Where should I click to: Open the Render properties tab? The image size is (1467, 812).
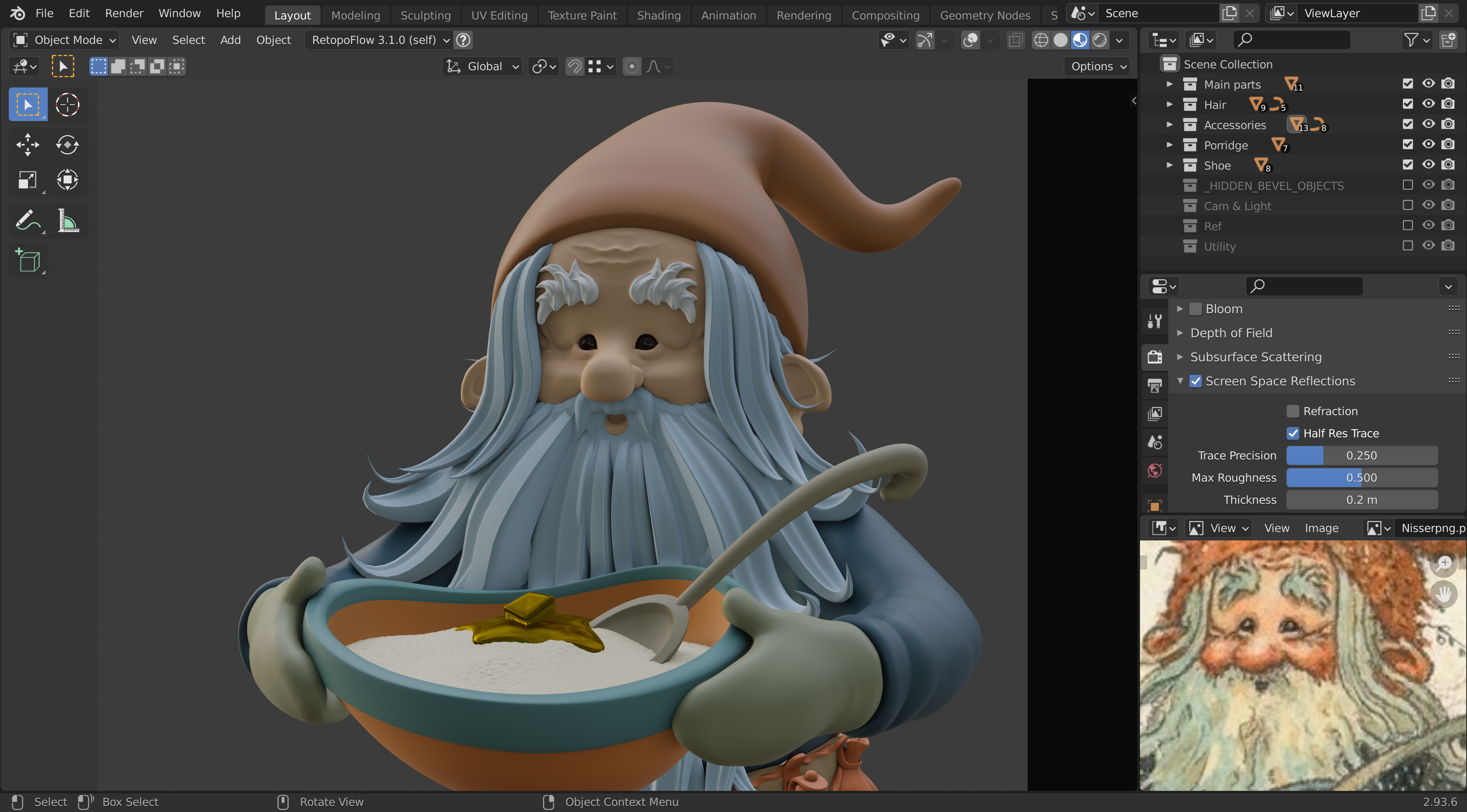coord(1154,357)
